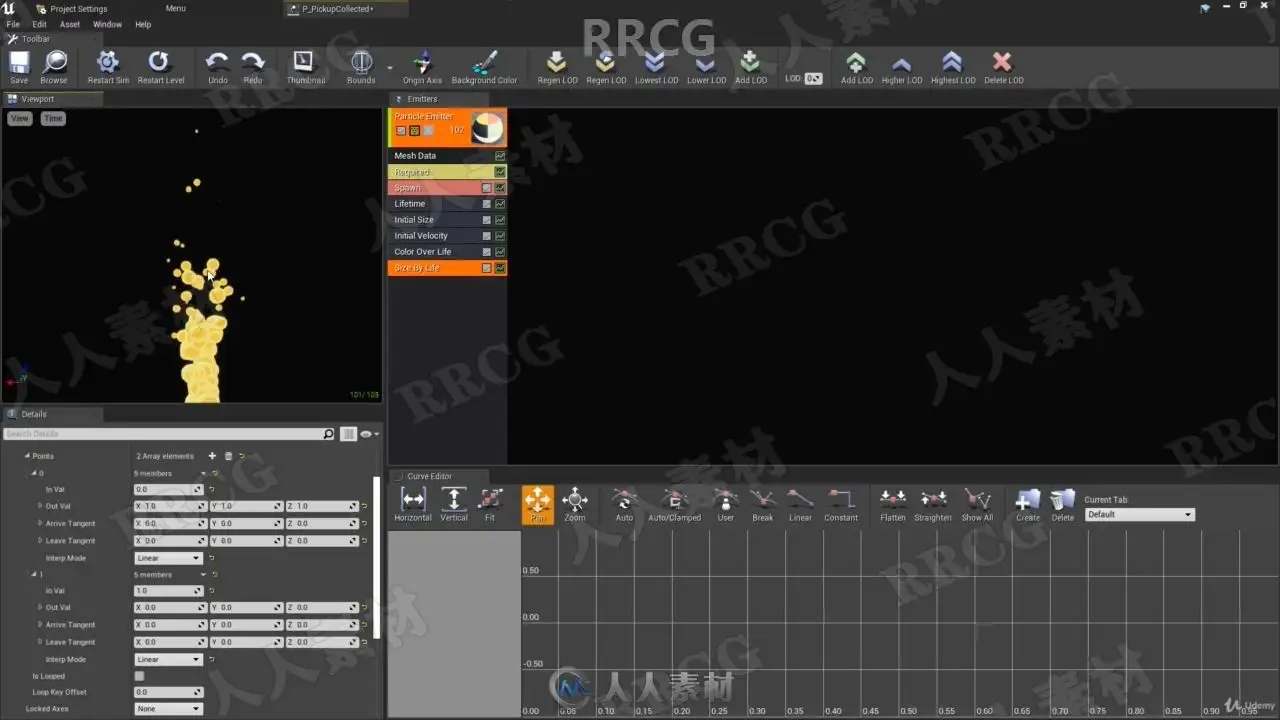
Task: Open Details view options eye dropdown
Action: tap(368, 434)
